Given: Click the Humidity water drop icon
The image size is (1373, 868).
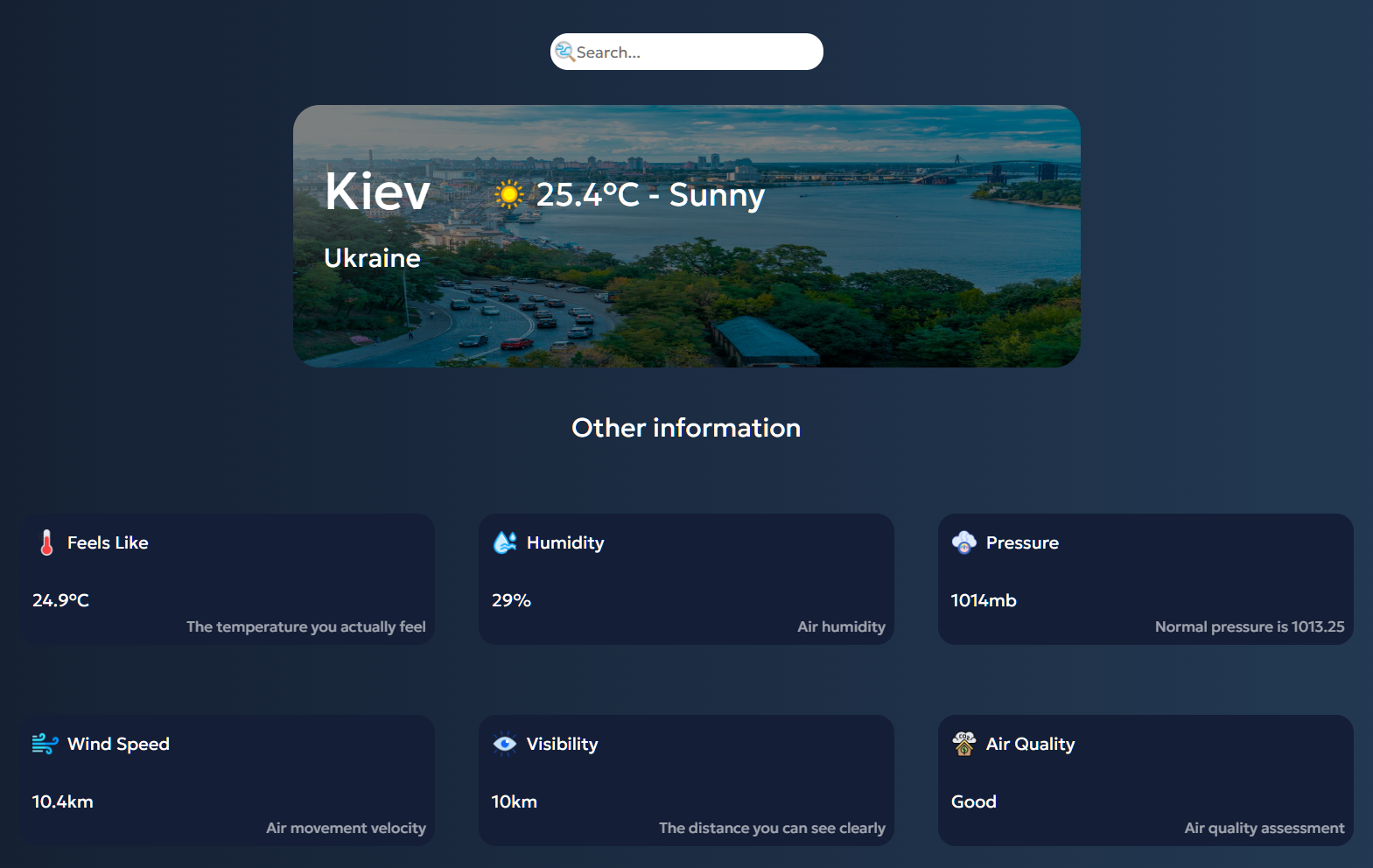Looking at the screenshot, I should tap(505, 542).
